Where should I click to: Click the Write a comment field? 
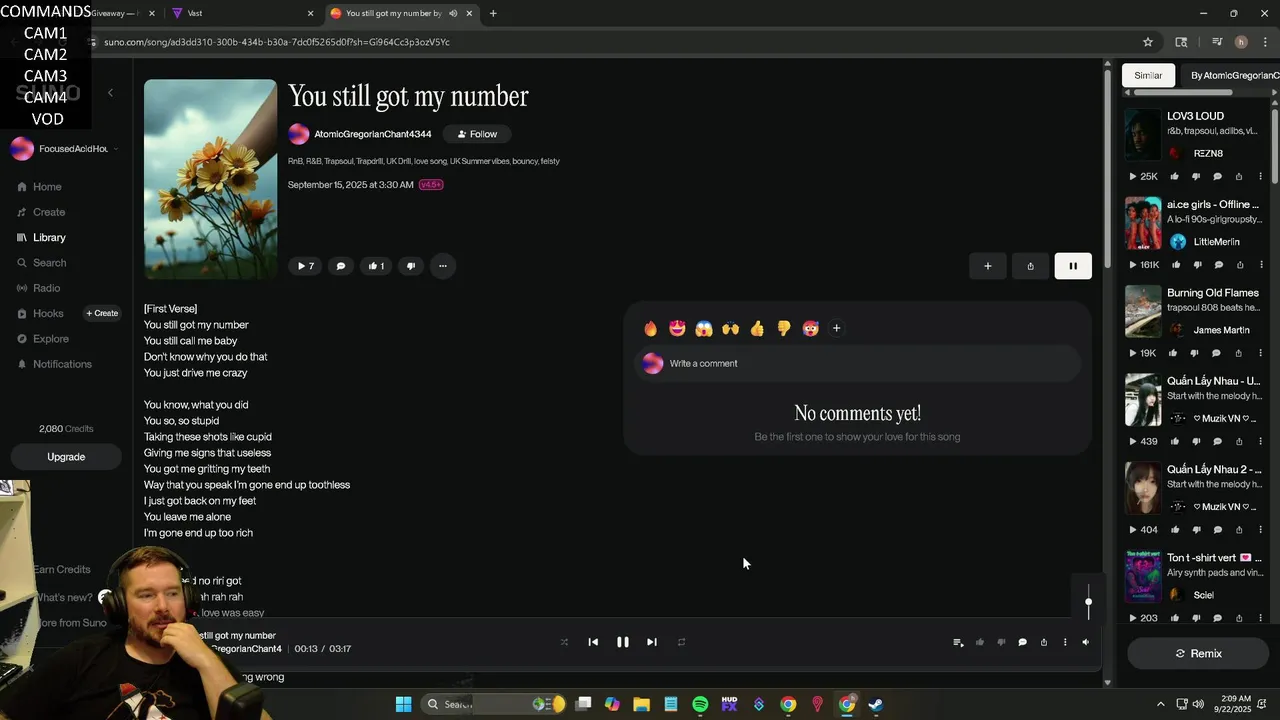(x=858, y=364)
